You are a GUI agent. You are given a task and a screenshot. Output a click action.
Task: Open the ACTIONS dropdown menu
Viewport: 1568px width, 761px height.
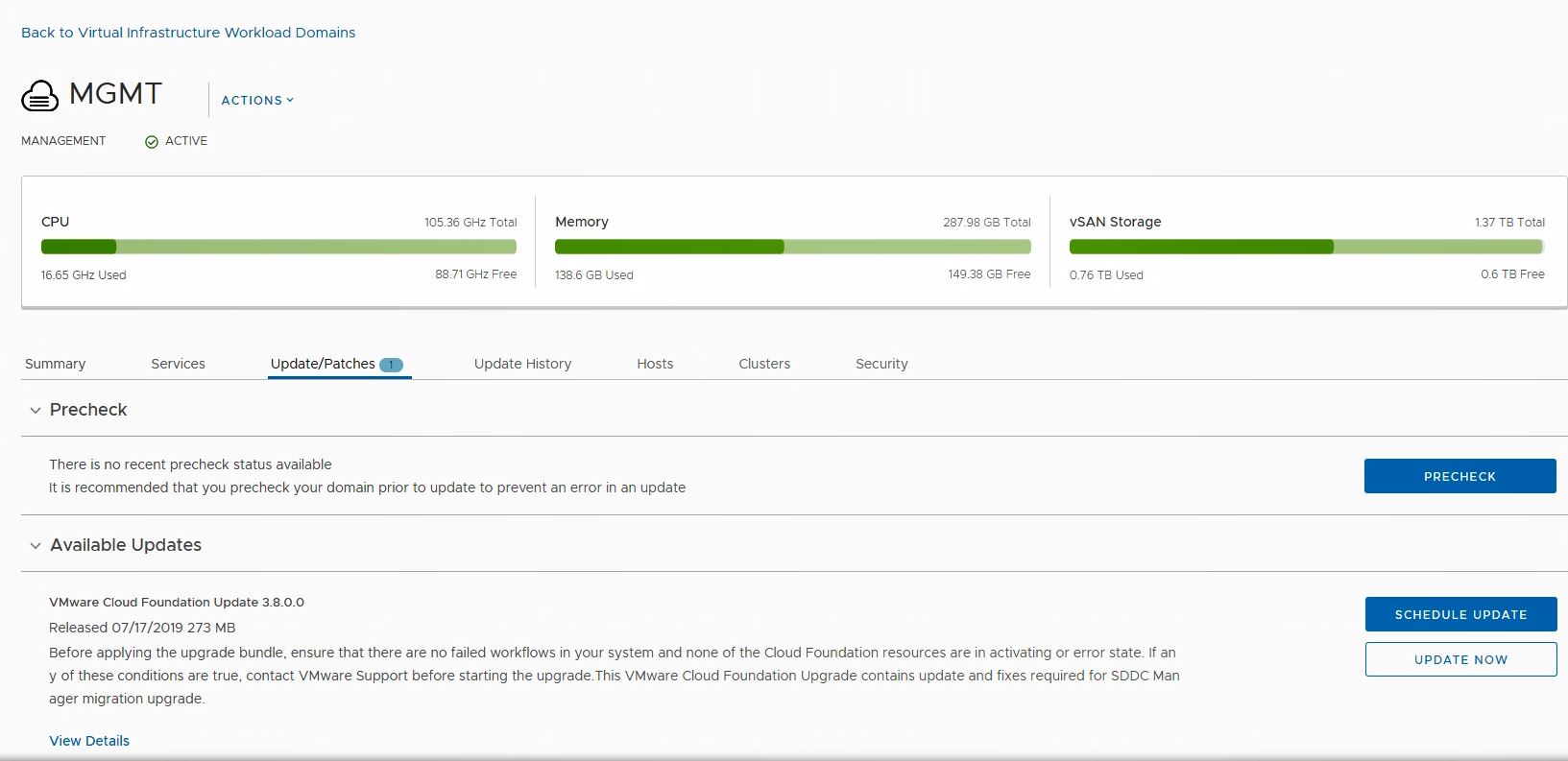257,100
